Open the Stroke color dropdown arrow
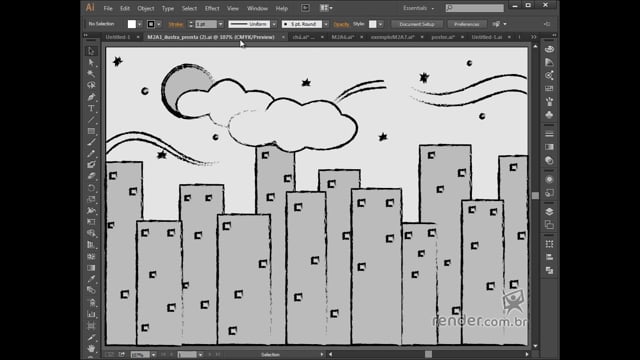The width and height of the screenshot is (640, 360). click(x=159, y=24)
